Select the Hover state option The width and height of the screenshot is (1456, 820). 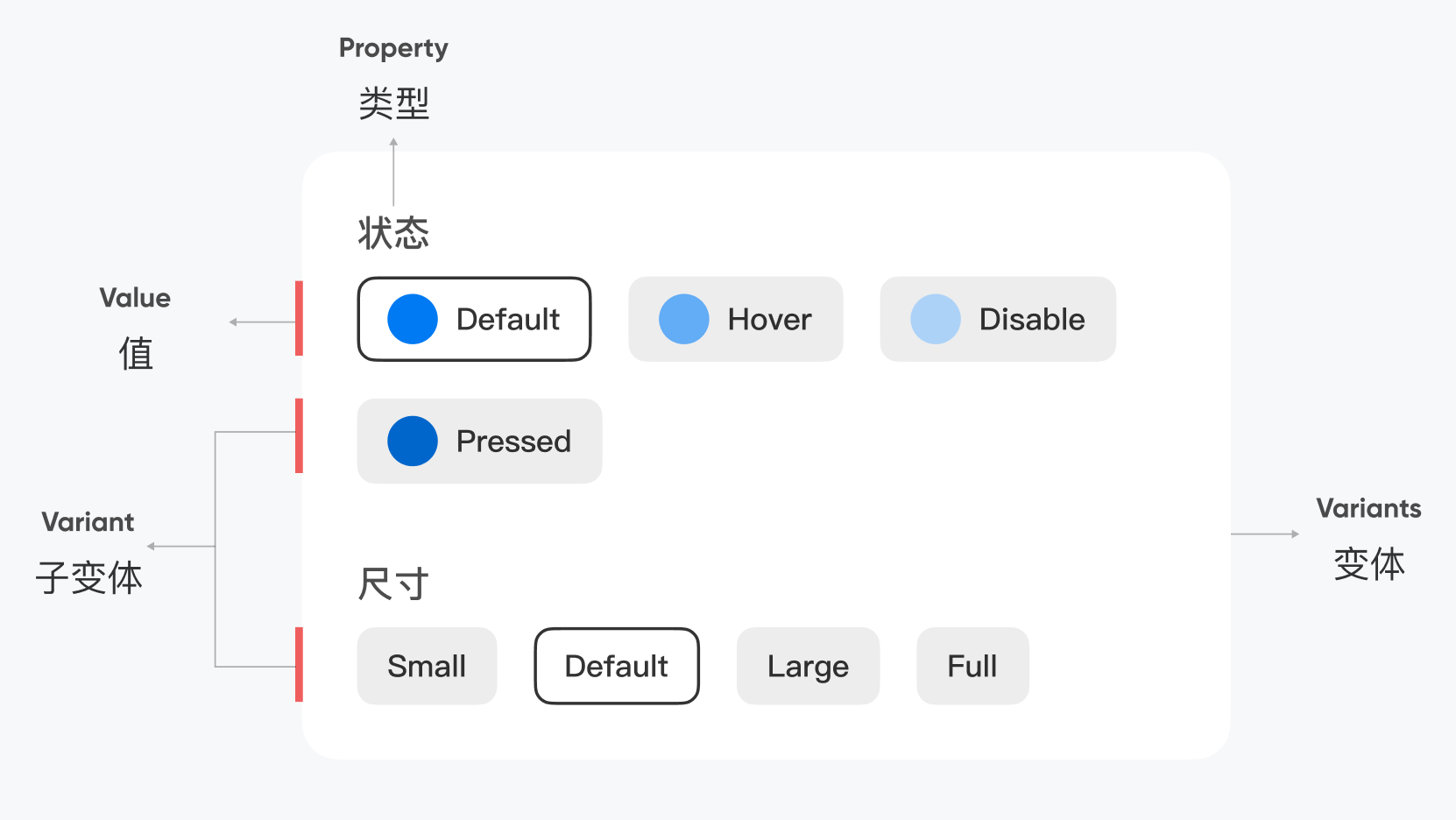coord(736,319)
